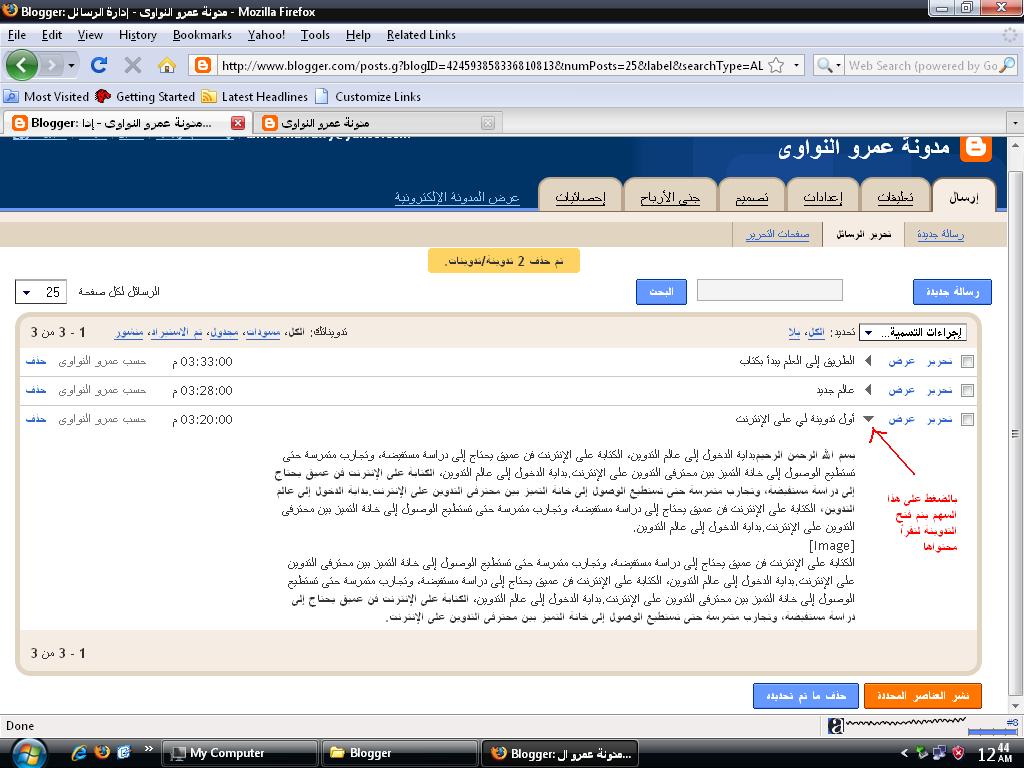
Task: Reload the current Blogger page
Action: pyautogui.click(x=99, y=65)
